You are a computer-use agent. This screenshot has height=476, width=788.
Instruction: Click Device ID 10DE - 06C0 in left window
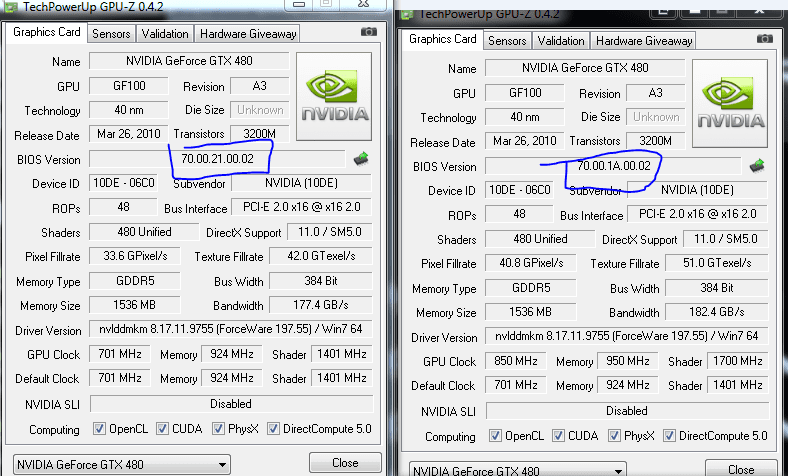[x=124, y=183]
